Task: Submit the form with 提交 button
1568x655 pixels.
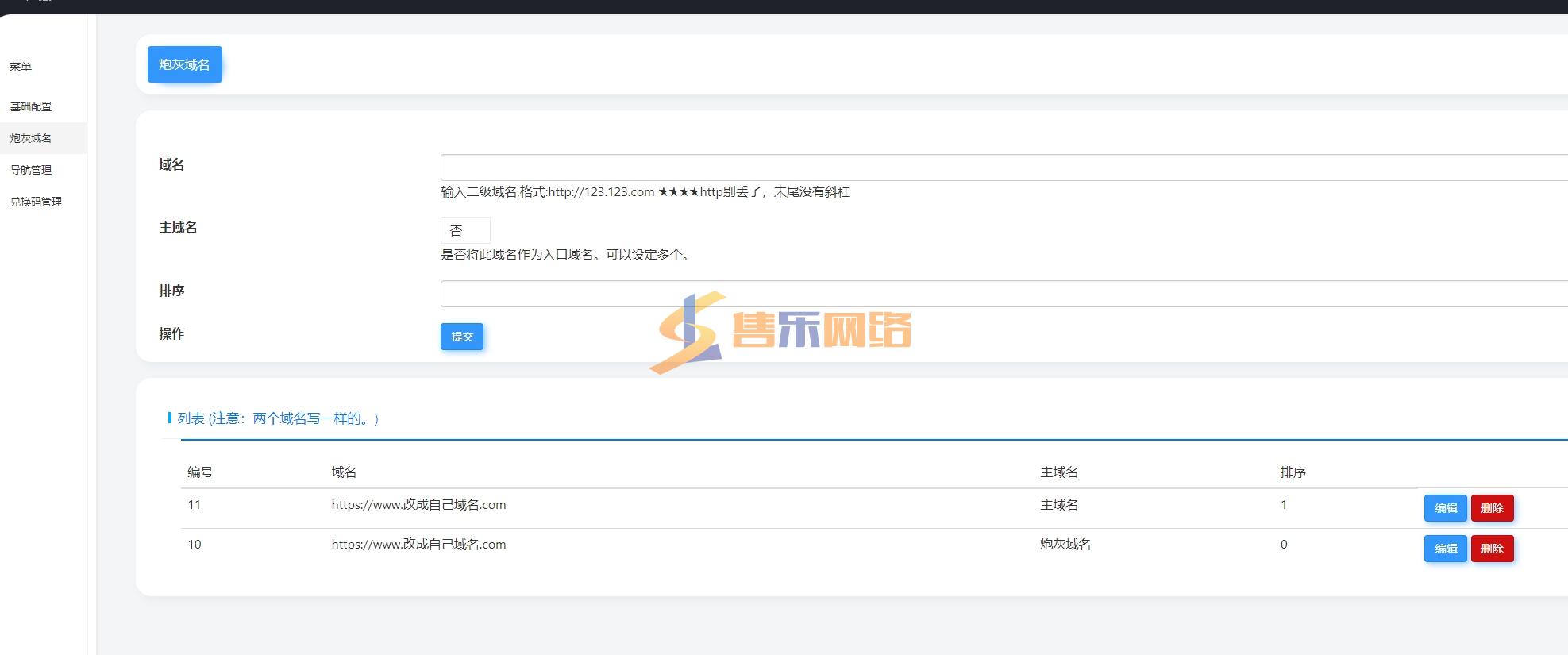Action: click(462, 337)
